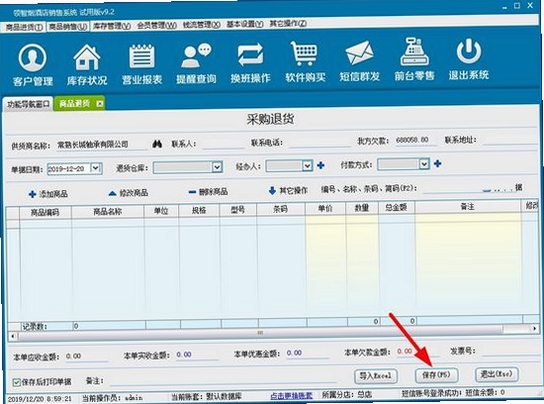Screen dimensions: 544x404
Task: Click 点击更换账套 link
Action: (x=291, y=396)
